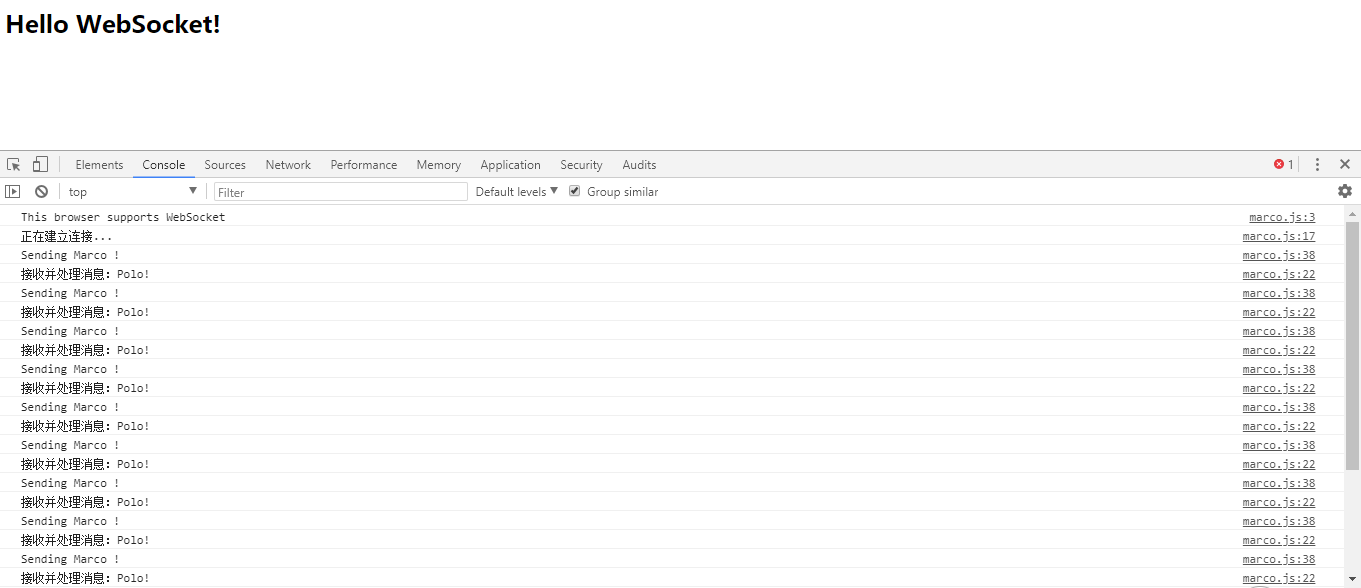Screen dimensions: 1361x588
Task: Open the red error count indicator
Action: click(1283, 164)
